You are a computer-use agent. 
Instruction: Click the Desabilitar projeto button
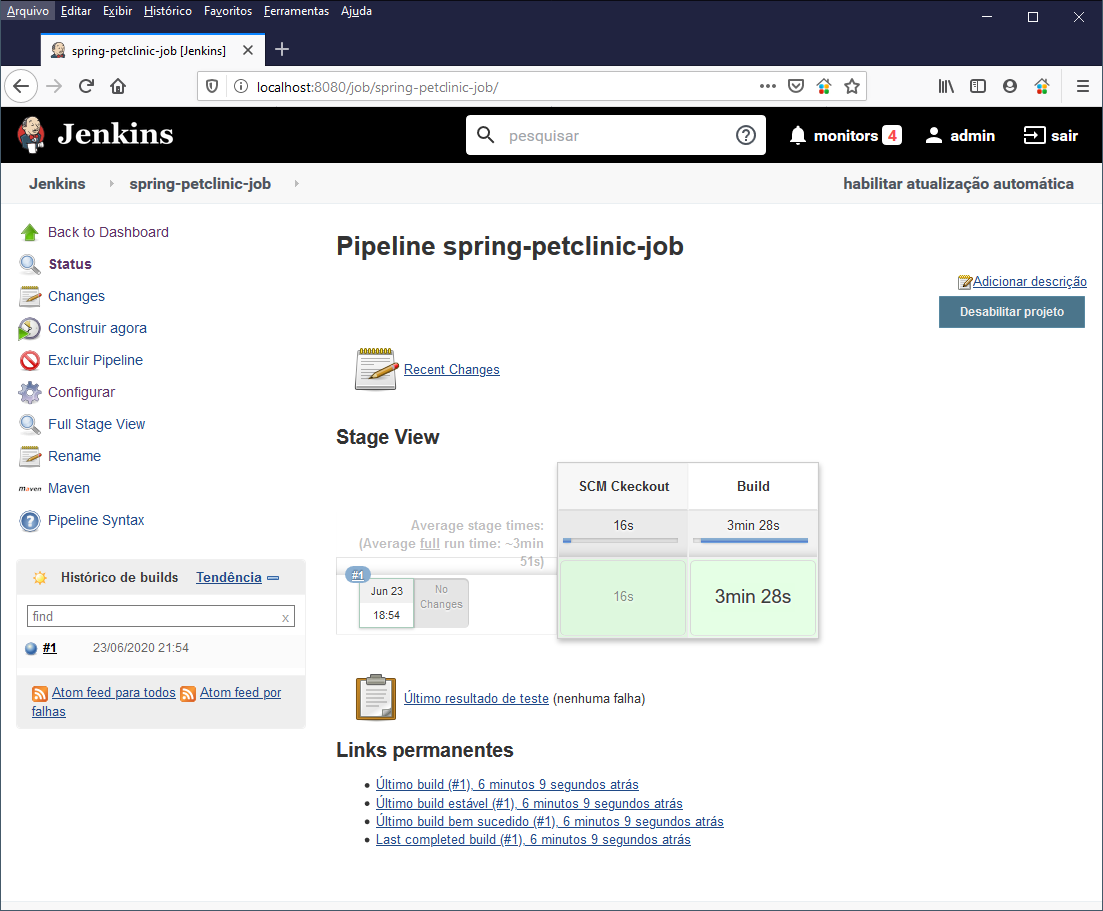click(x=1011, y=312)
